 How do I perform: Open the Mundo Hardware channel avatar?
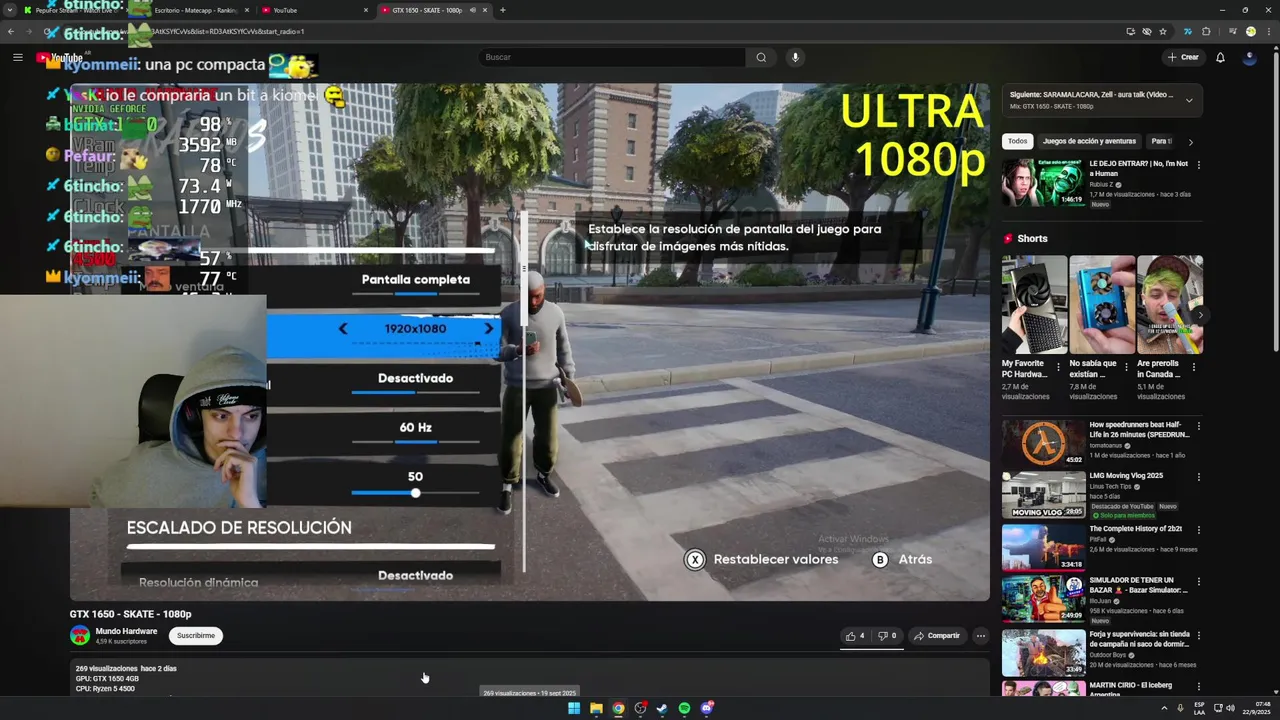click(x=80, y=635)
